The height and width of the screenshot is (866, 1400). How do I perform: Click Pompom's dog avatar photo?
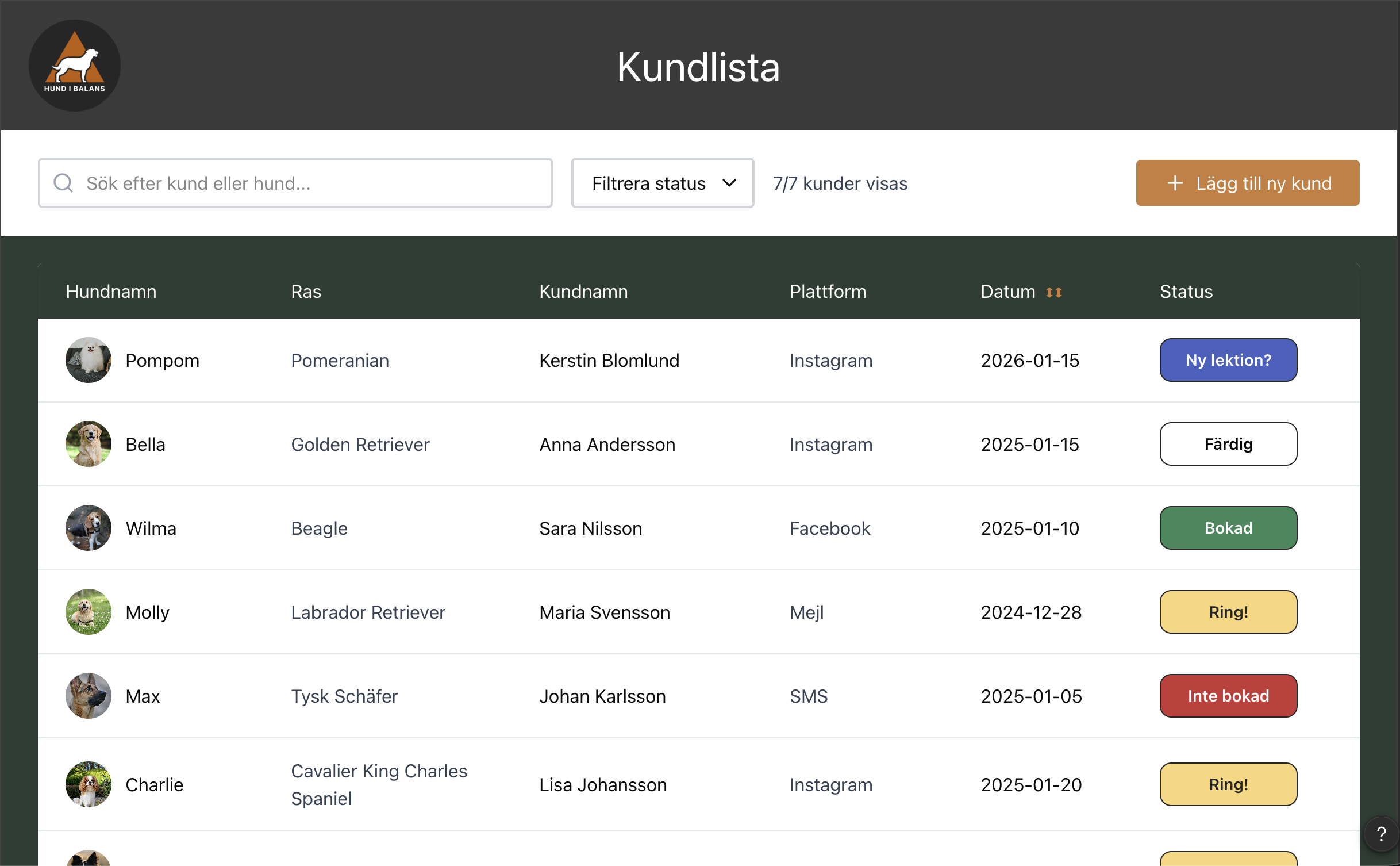click(x=89, y=360)
